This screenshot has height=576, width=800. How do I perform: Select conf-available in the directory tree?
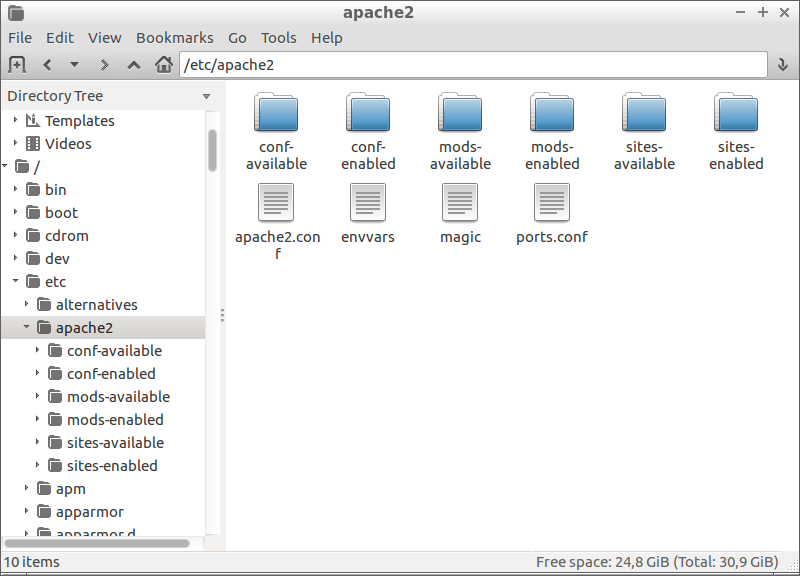tap(115, 350)
